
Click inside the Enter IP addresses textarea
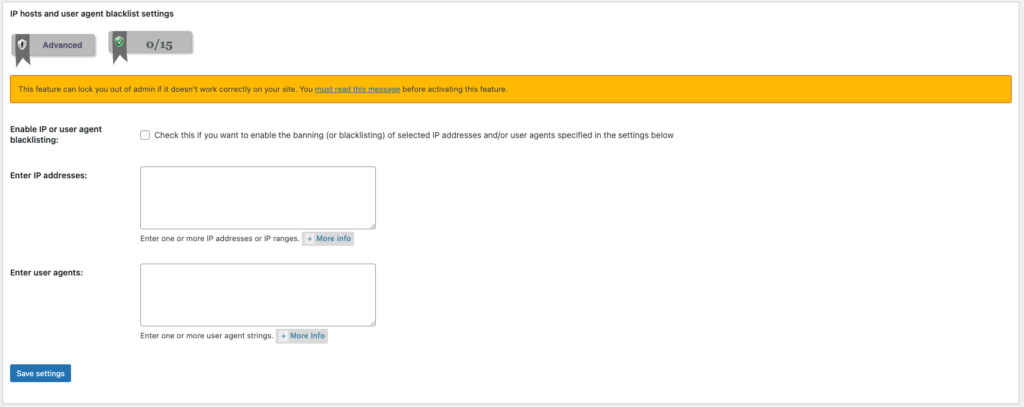tap(258, 197)
